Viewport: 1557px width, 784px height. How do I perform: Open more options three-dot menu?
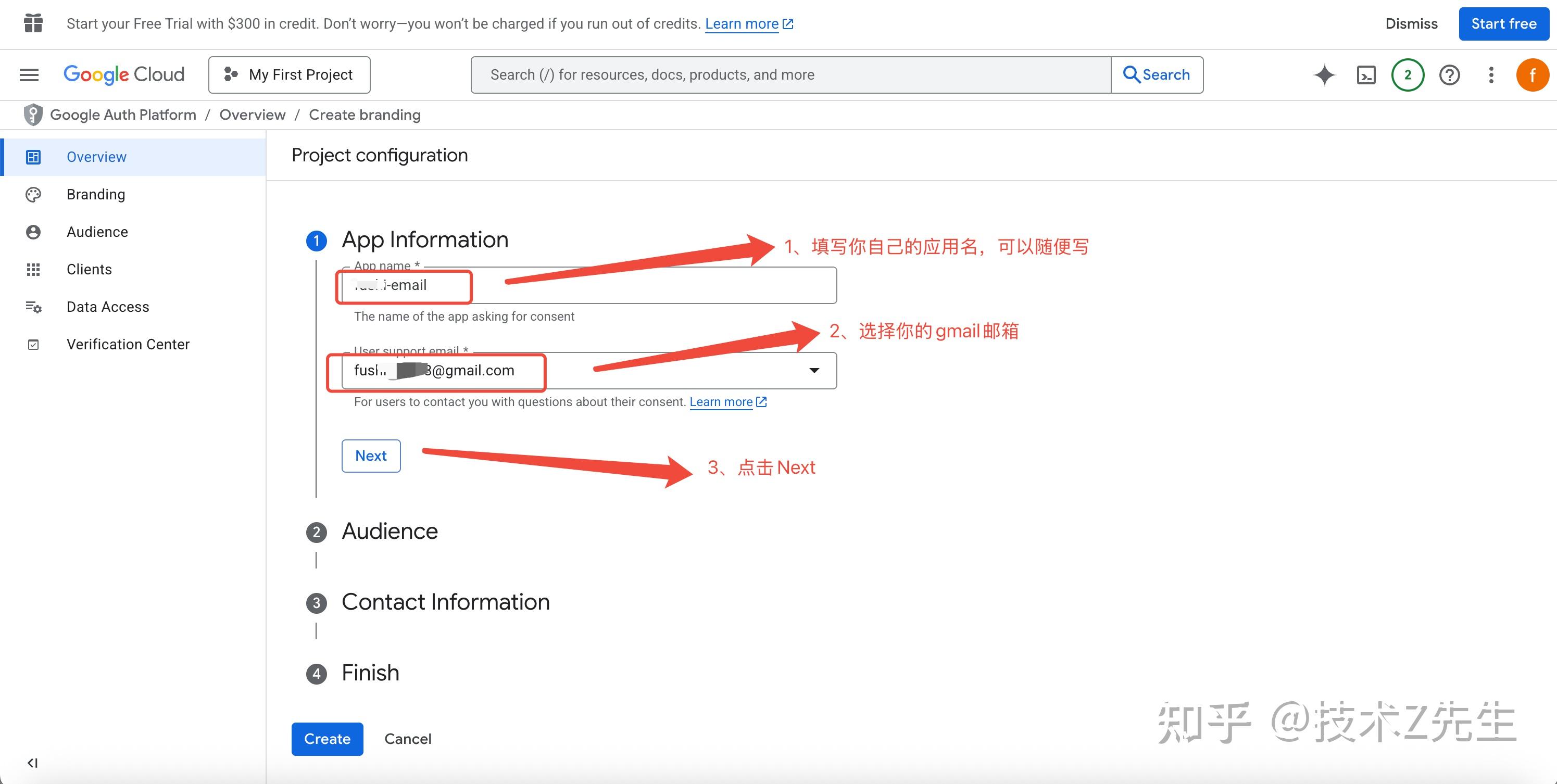1491,74
